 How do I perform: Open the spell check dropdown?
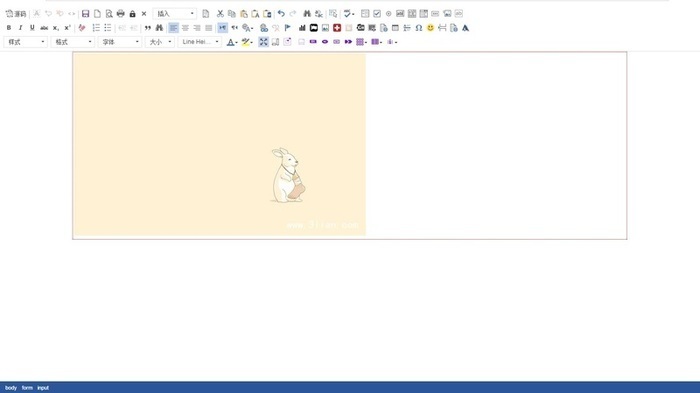349,14
